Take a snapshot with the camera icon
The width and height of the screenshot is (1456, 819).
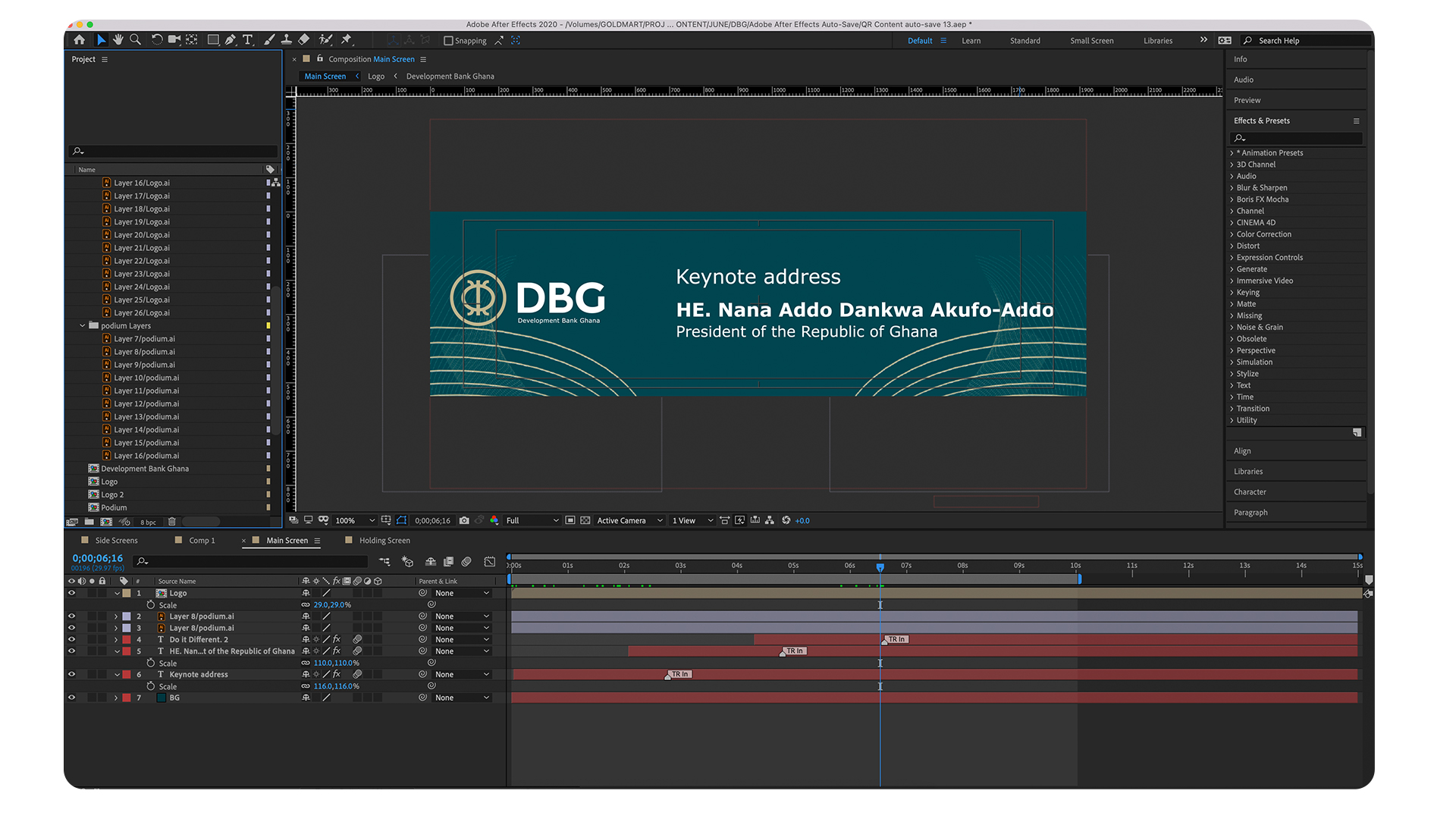click(x=464, y=521)
